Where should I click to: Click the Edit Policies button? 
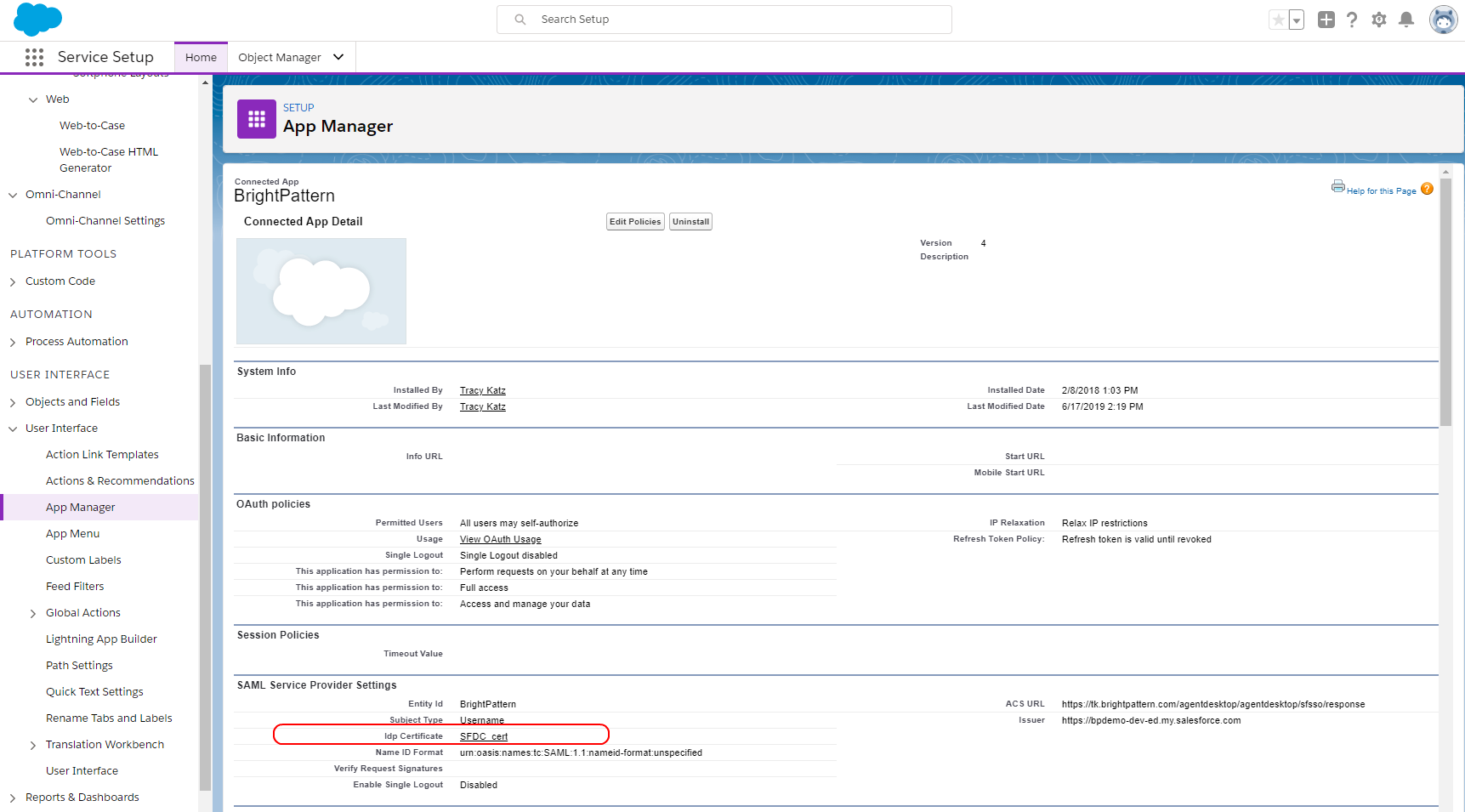pos(635,222)
